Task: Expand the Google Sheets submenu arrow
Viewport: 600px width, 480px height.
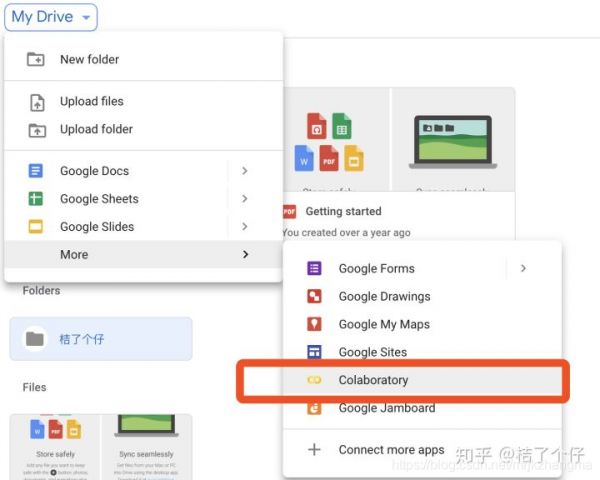Action: click(244, 199)
